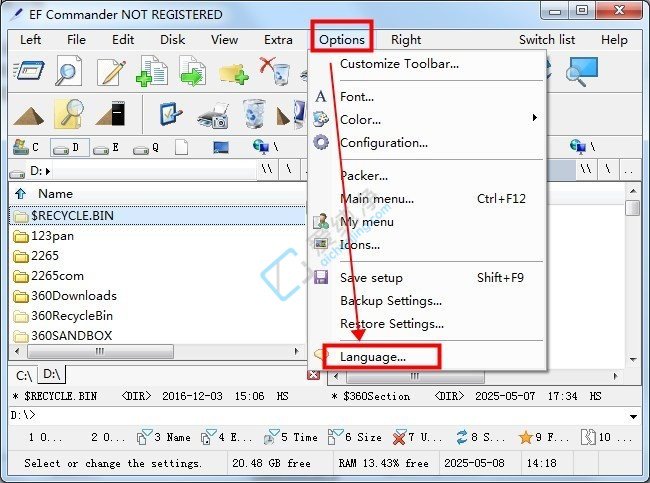Choose Font... menu entry

pos(427,97)
